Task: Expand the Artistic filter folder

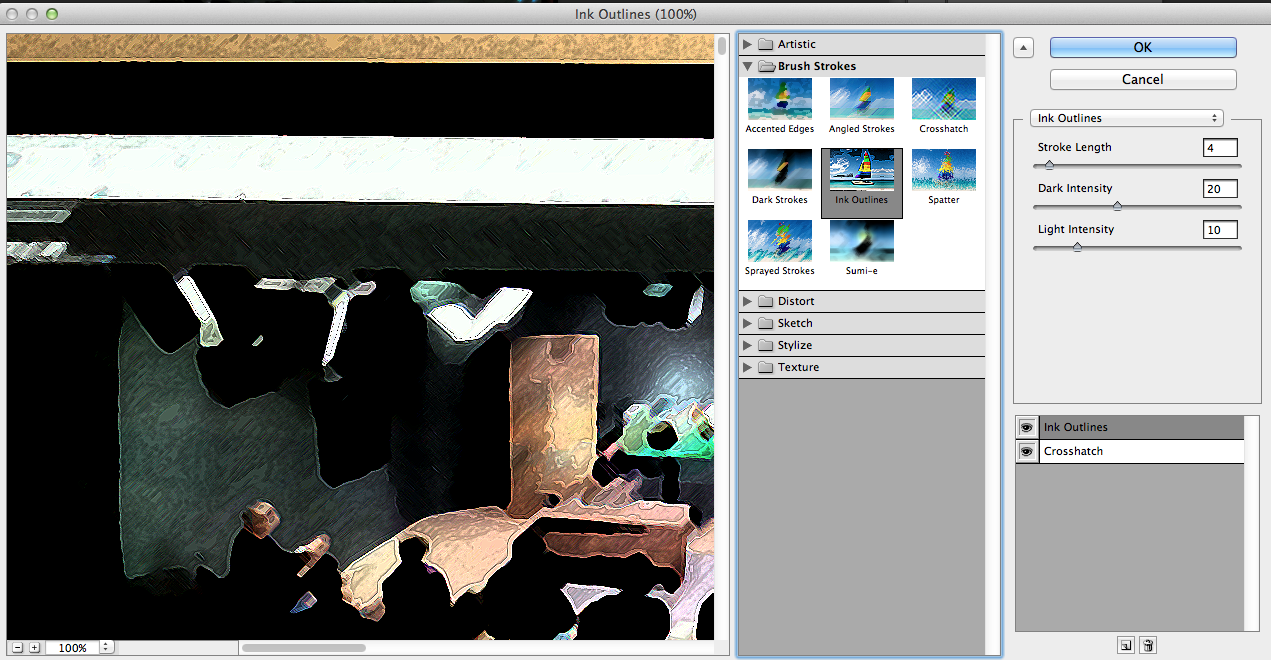Action: pyautogui.click(x=748, y=44)
